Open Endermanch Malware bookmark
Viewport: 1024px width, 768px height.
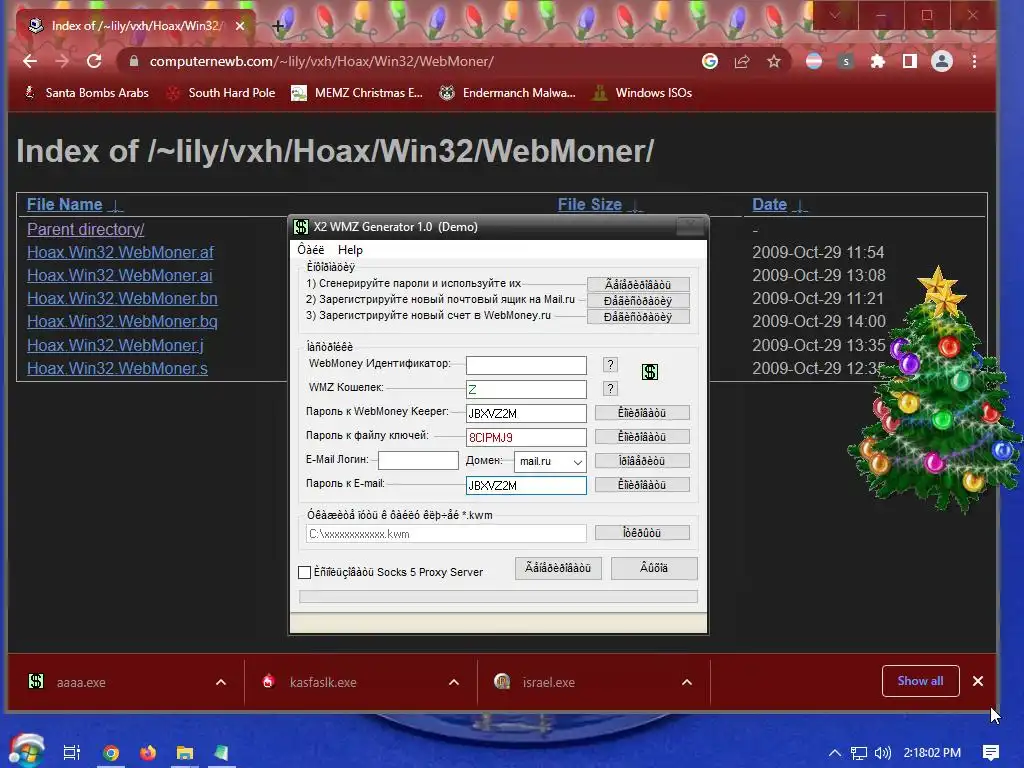507,93
